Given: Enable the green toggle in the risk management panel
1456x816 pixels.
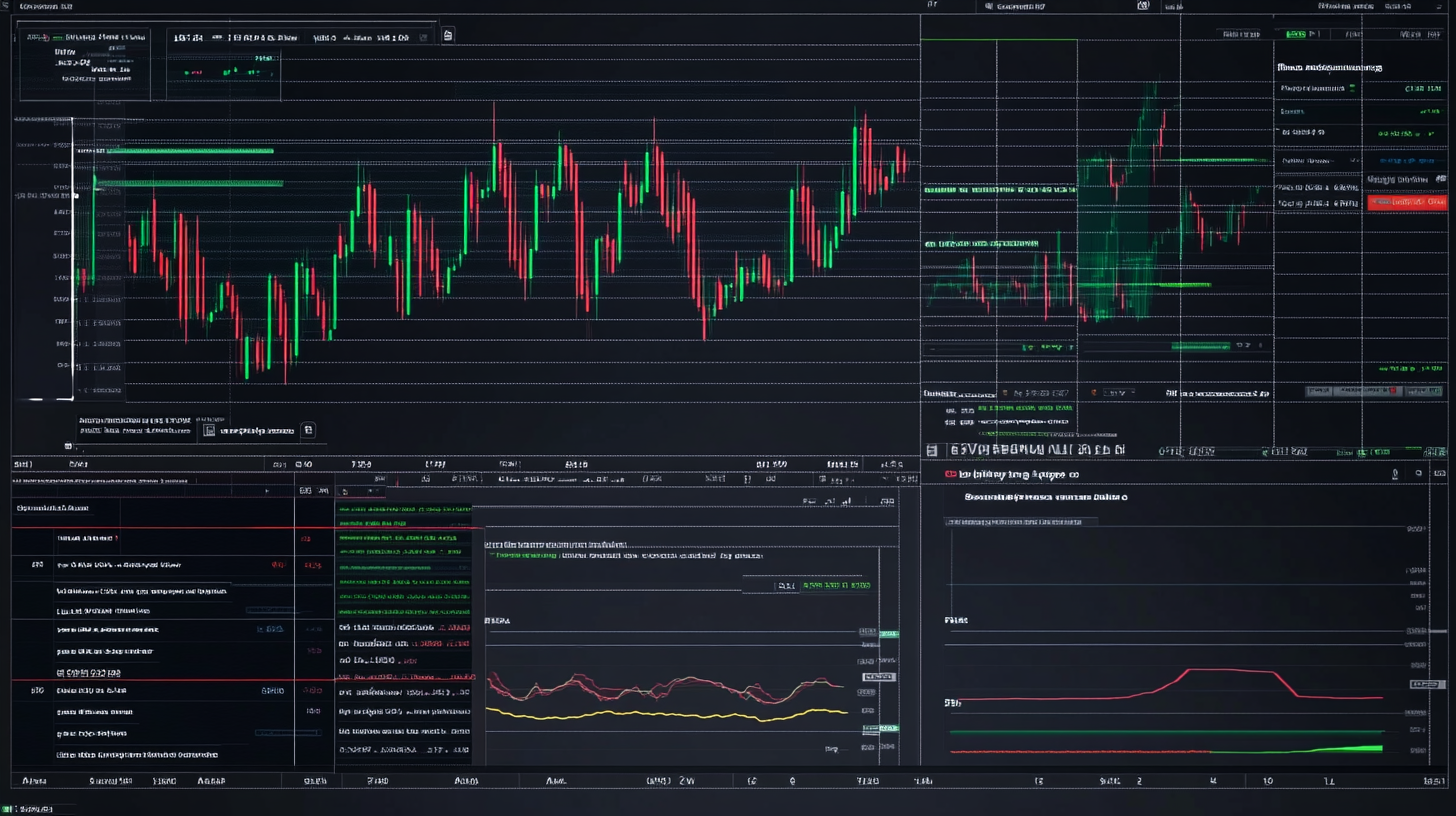Looking at the screenshot, I should [1352, 88].
